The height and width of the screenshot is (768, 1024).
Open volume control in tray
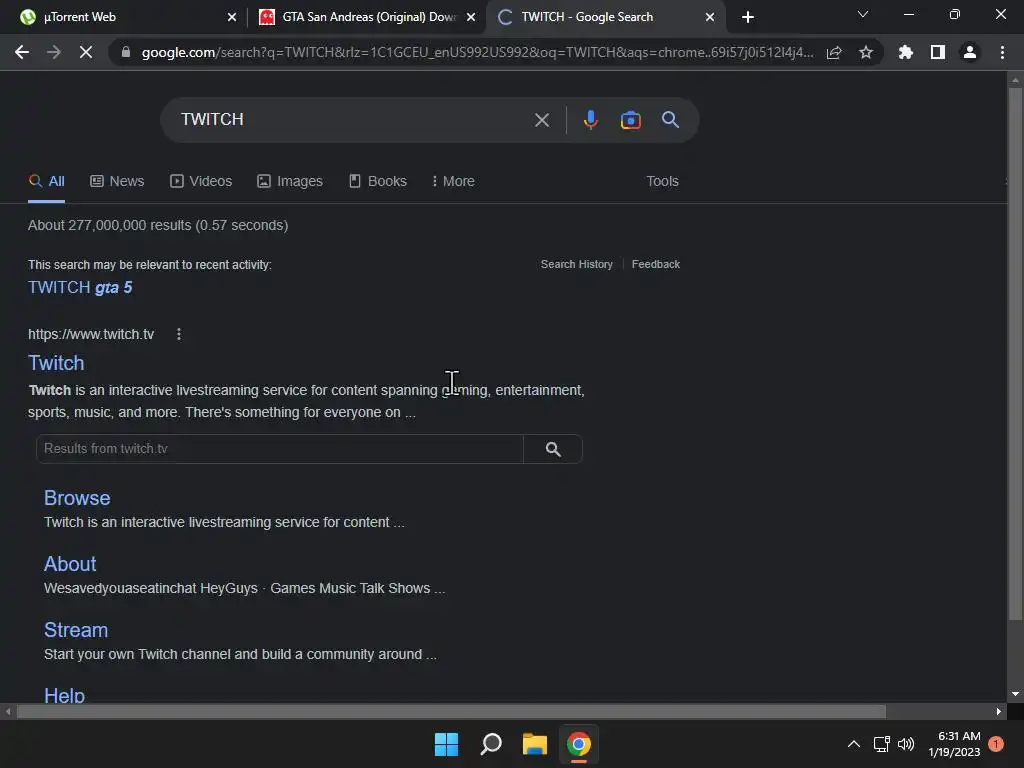pyautogui.click(x=906, y=744)
